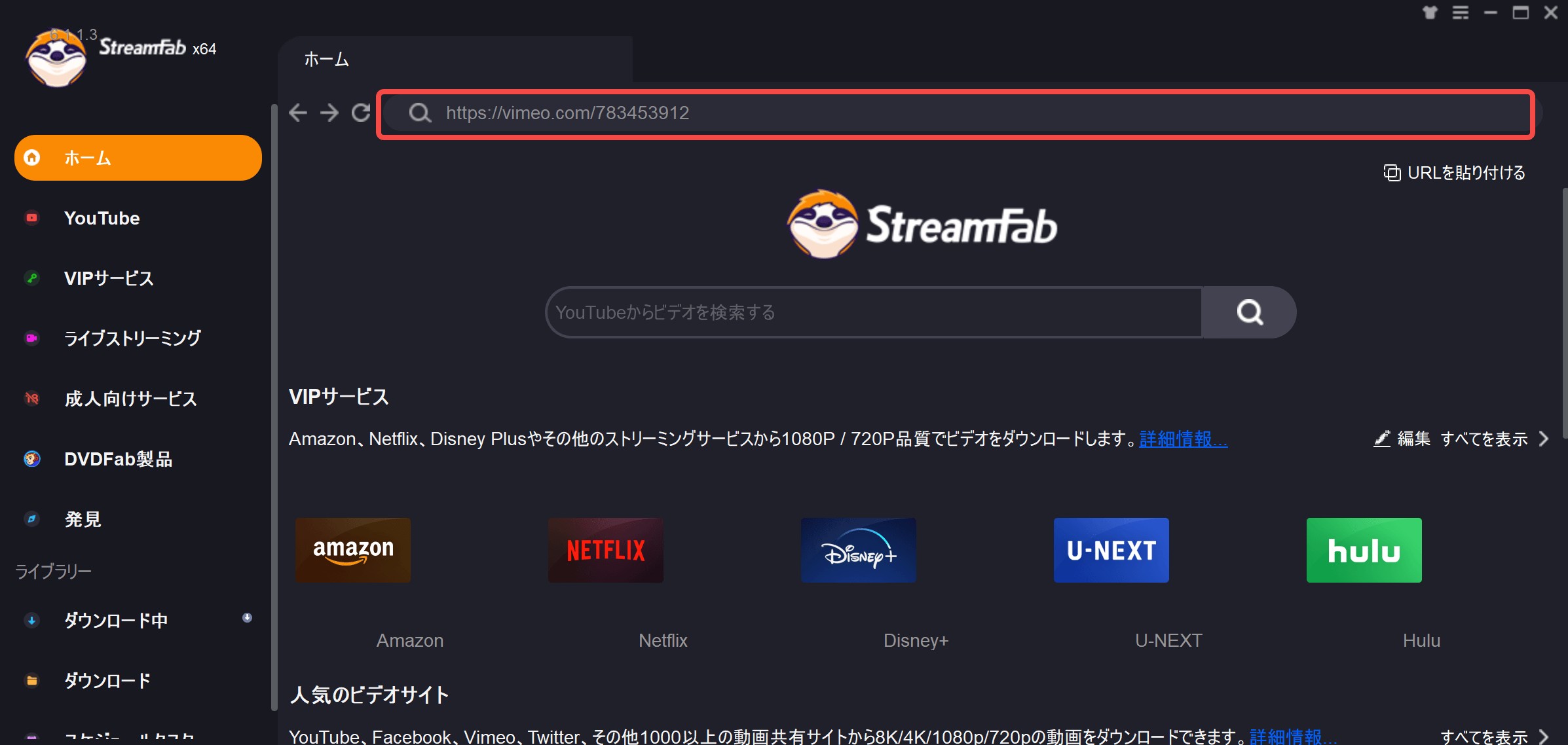Select VIPサービス in the sidebar
Screen dimensions: 1568x745
138,278
